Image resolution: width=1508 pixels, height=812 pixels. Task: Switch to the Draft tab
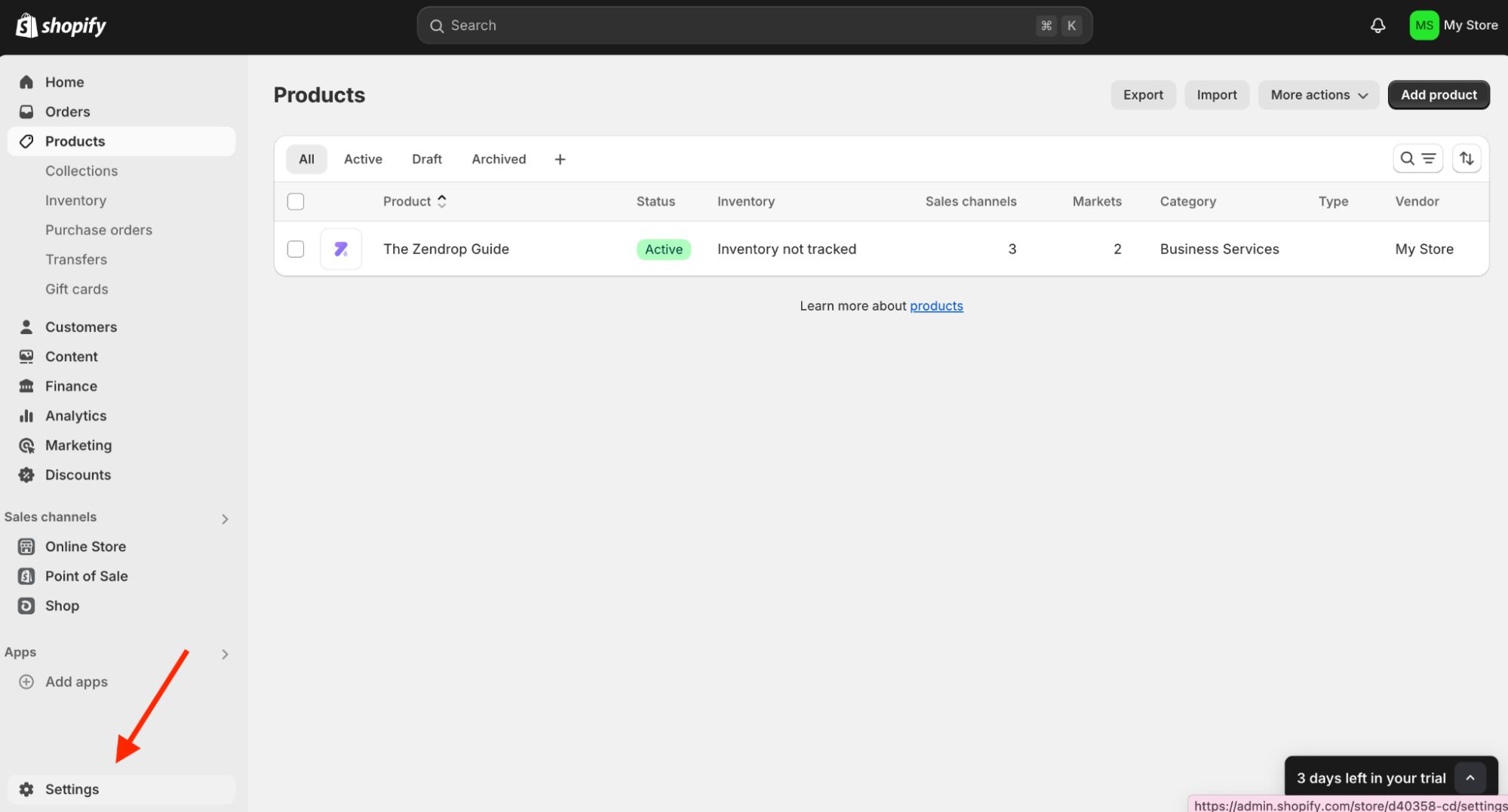click(x=426, y=158)
